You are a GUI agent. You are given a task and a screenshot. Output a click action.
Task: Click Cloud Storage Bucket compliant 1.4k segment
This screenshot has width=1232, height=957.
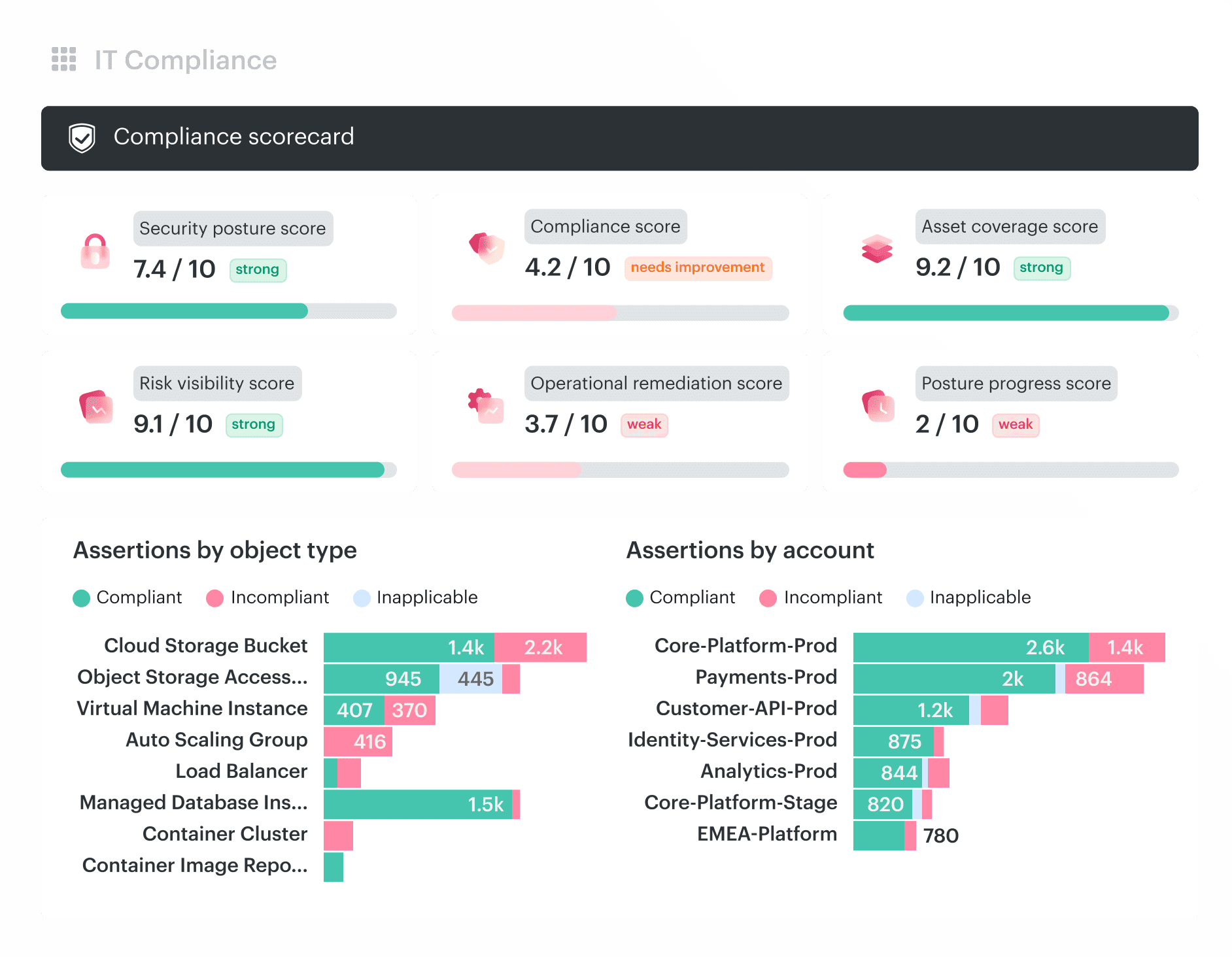pyautogui.click(x=409, y=647)
